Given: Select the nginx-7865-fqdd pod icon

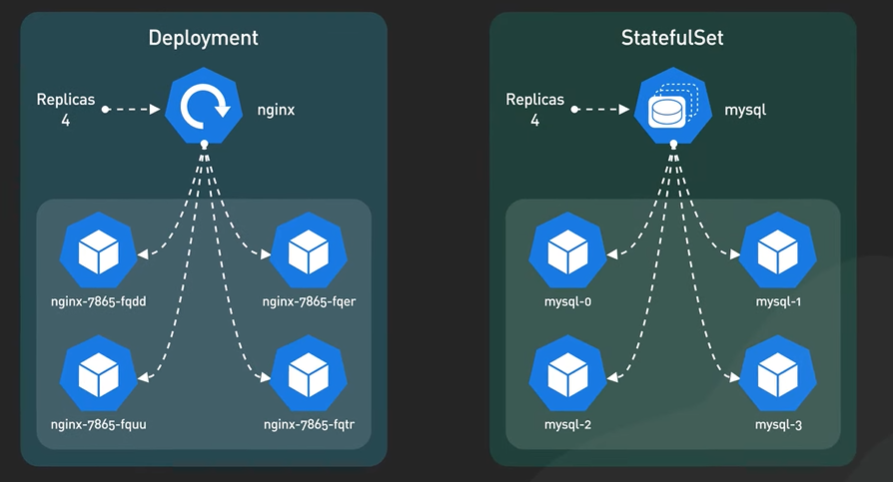Looking at the screenshot, I should 99,251.
